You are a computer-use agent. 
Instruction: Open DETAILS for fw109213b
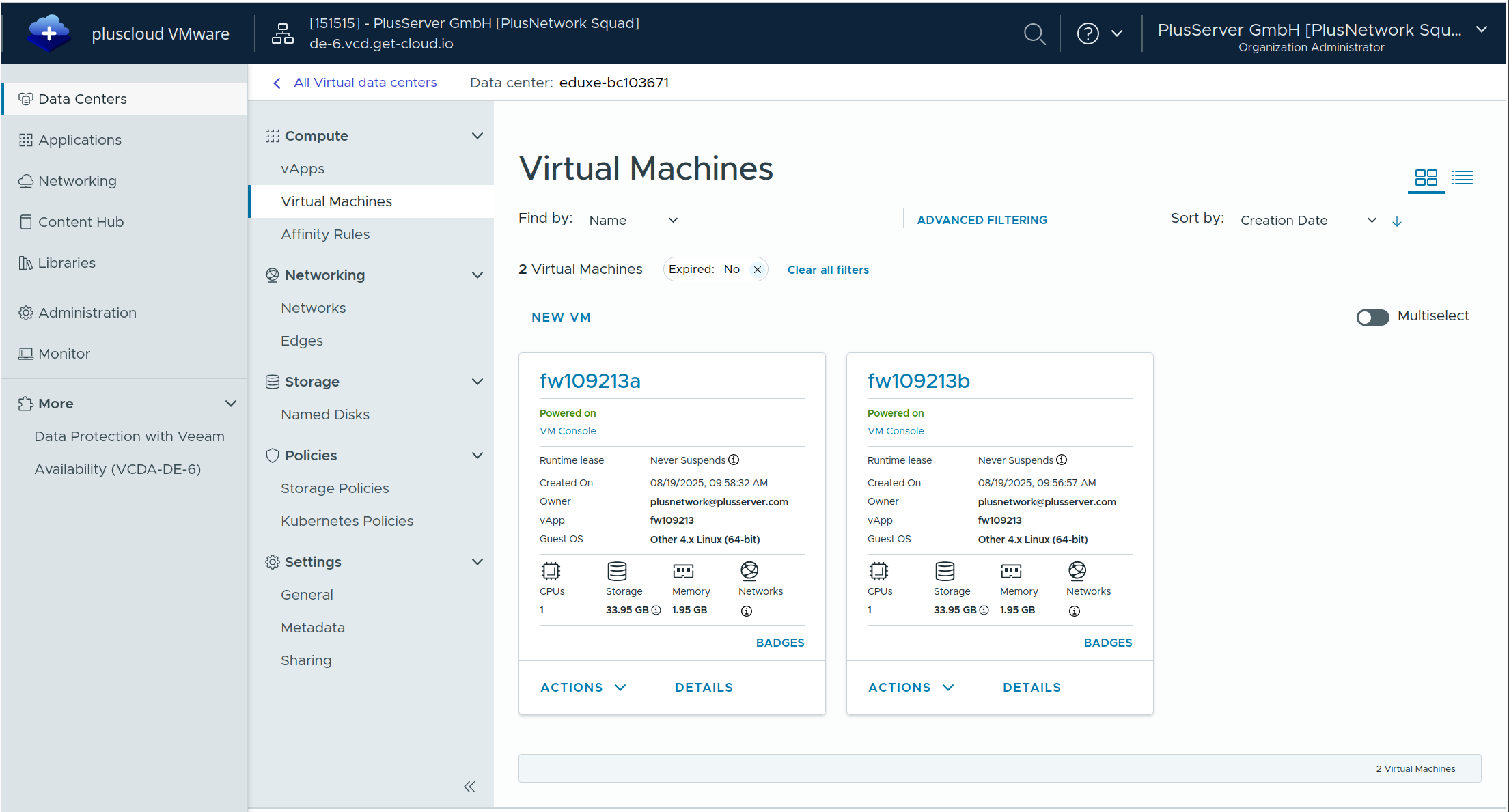coord(1032,688)
